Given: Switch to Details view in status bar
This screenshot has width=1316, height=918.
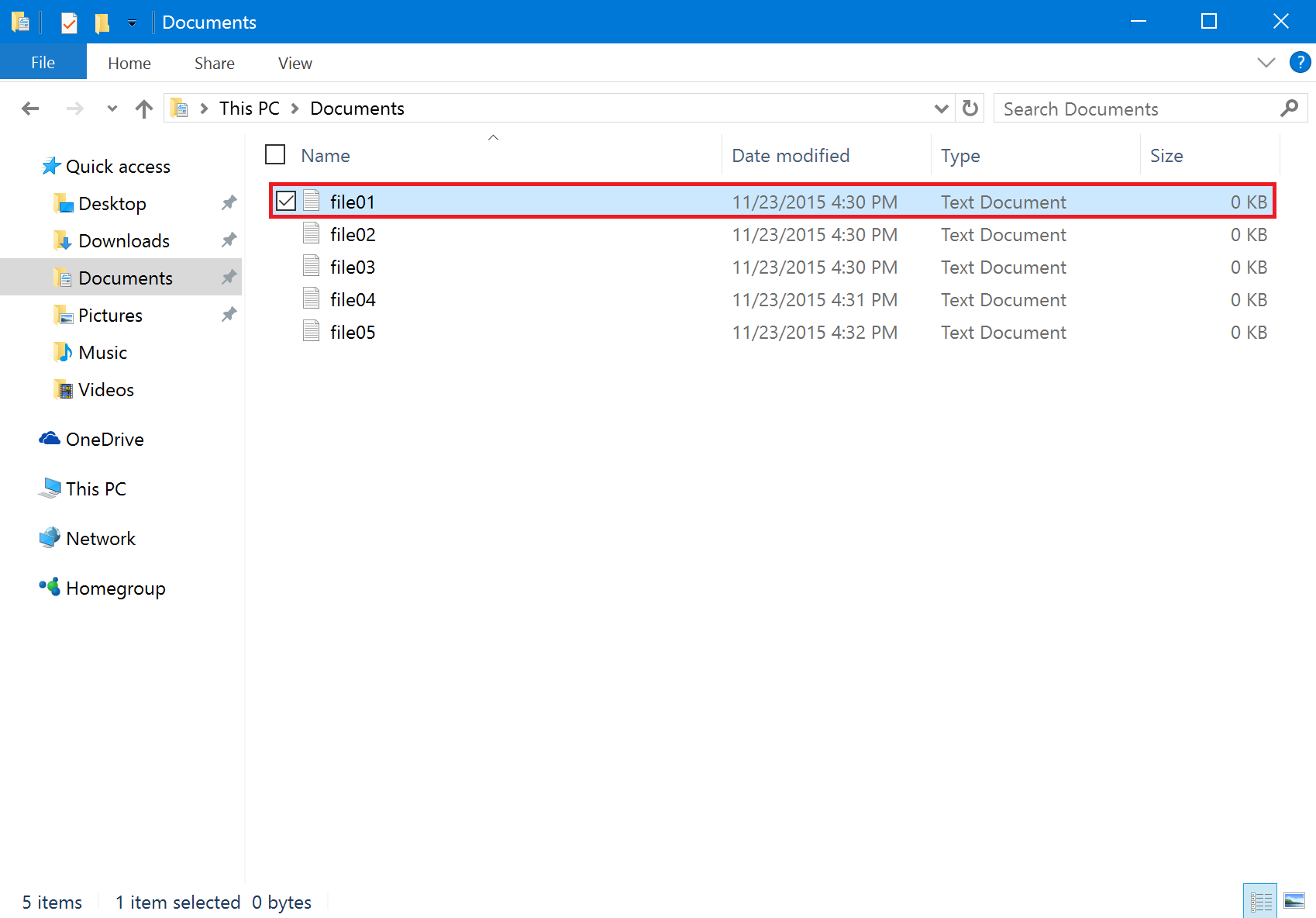Looking at the screenshot, I should pos(1260,901).
